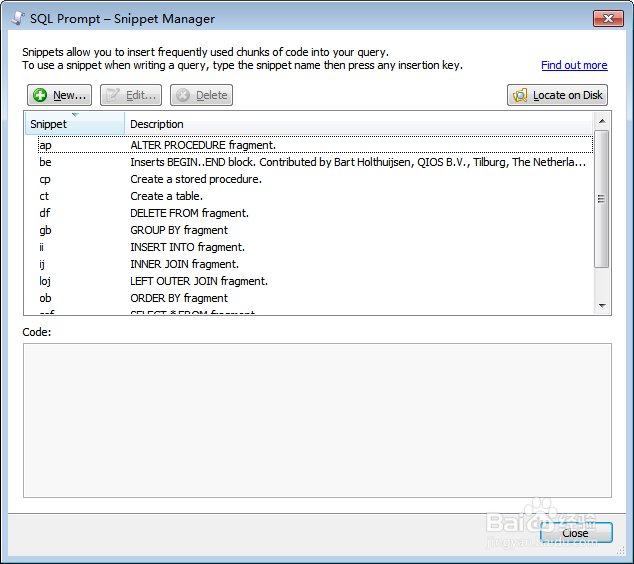634x564 pixels.
Task: Select the 'be' snippet row
Action: tap(315, 162)
